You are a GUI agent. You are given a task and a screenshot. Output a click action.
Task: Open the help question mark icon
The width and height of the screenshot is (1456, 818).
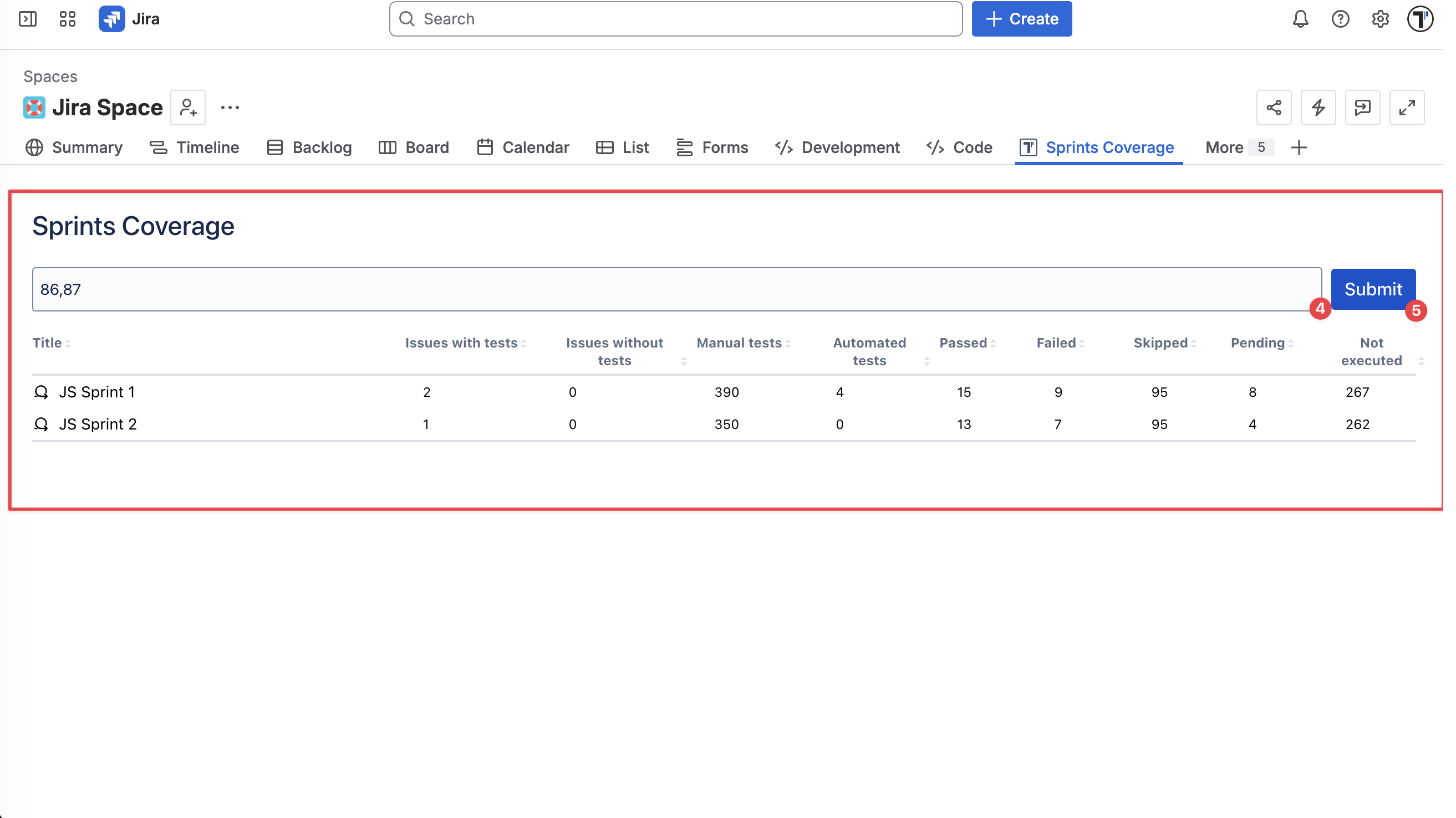(1340, 19)
